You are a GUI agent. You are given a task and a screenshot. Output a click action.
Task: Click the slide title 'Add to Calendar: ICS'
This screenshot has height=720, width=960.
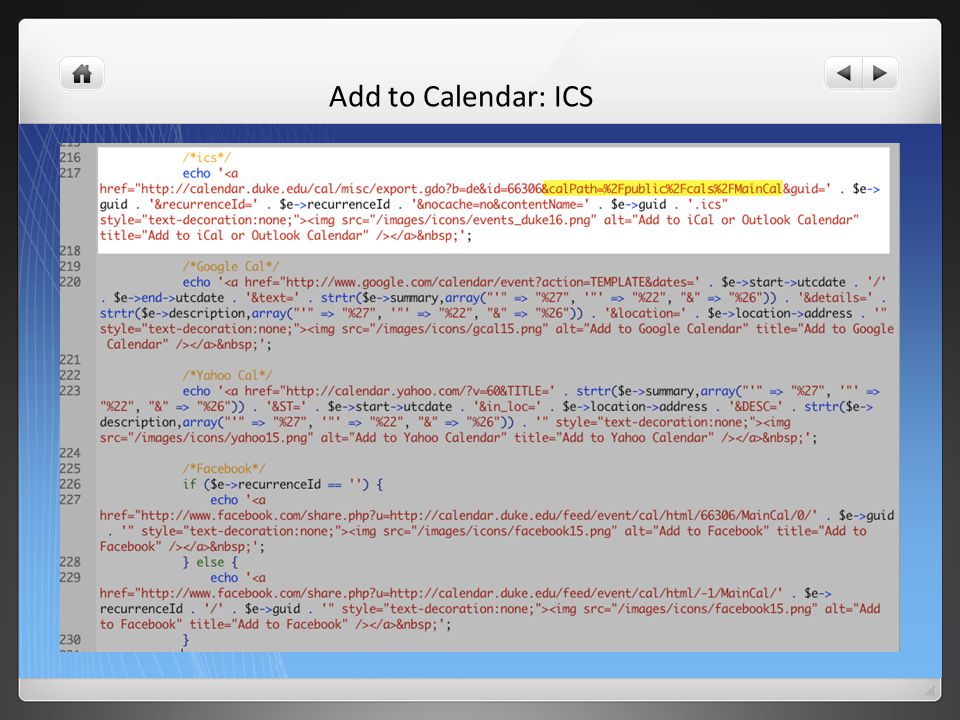(x=461, y=97)
